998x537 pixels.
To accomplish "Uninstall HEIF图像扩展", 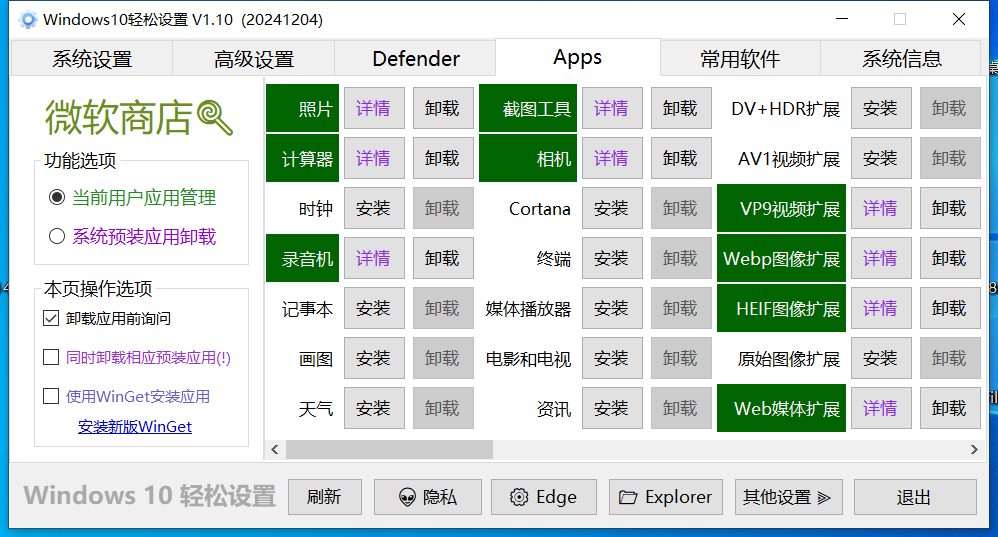I will (x=950, y=308).
